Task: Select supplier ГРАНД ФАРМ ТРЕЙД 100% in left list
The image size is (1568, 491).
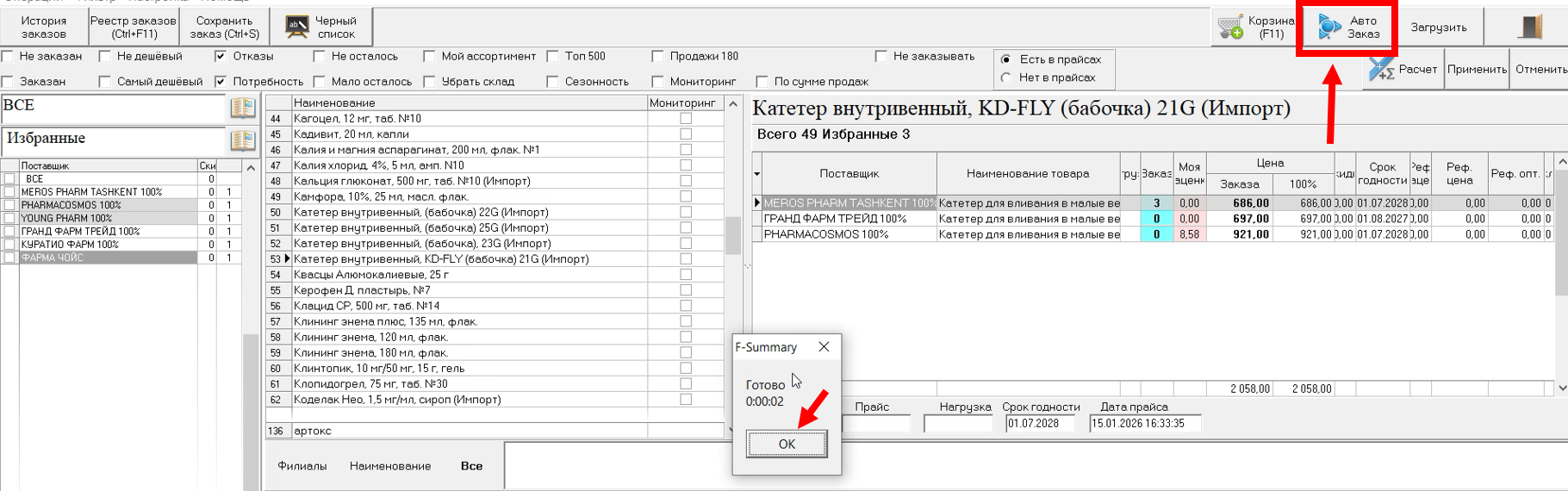Action: [x=109, y=231]
